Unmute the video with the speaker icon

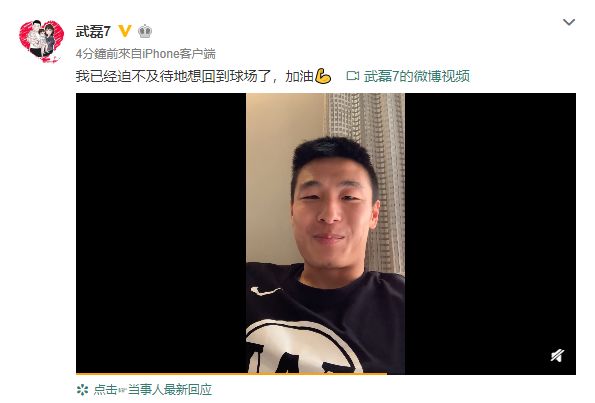pos(557,356)
